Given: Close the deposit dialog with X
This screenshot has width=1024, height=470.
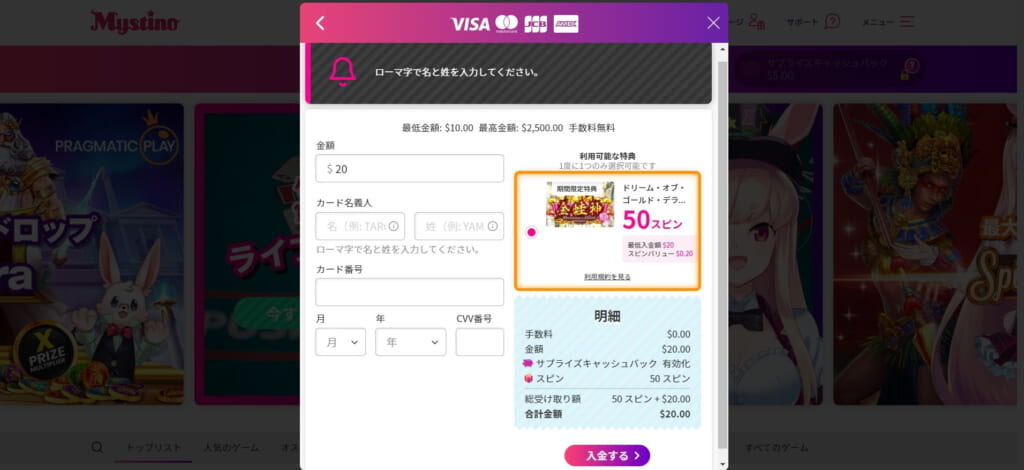Looking at the screenshot, I should [x=713, y=23].
